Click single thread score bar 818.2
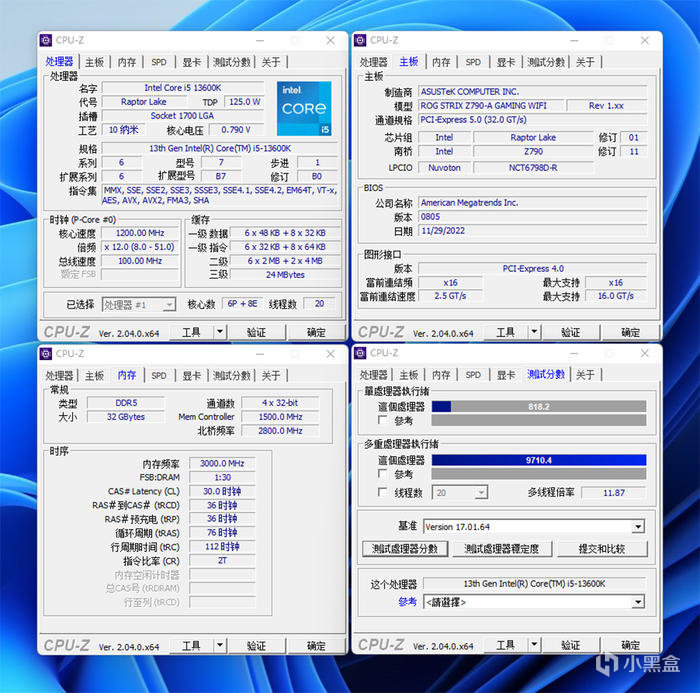 (x=539, y=406)
